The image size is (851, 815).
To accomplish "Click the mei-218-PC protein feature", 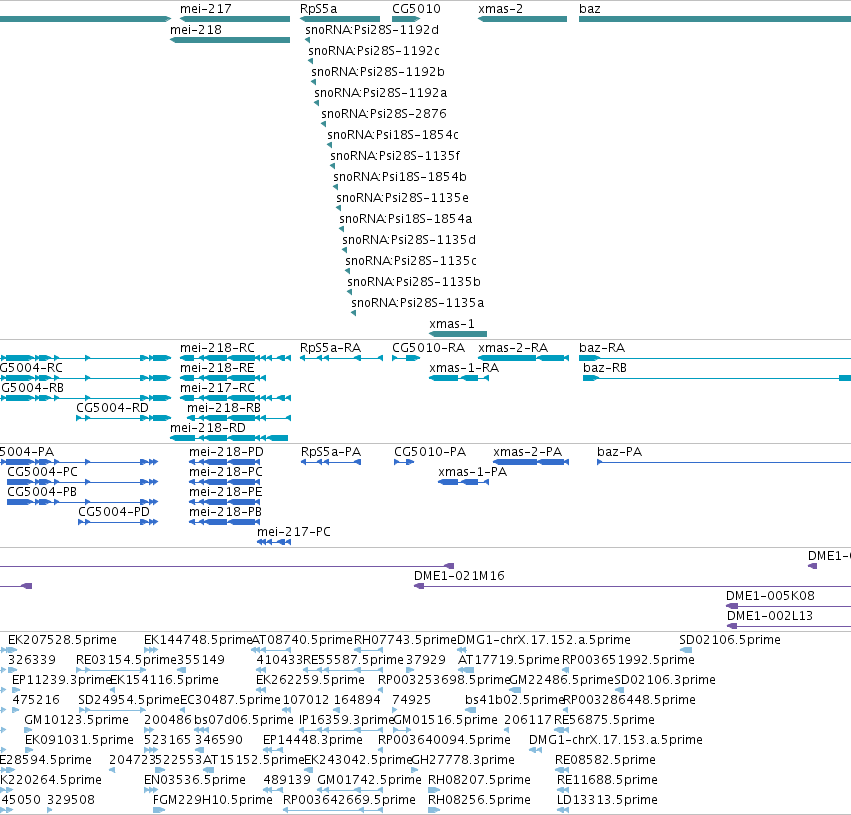I will [225, 482].
